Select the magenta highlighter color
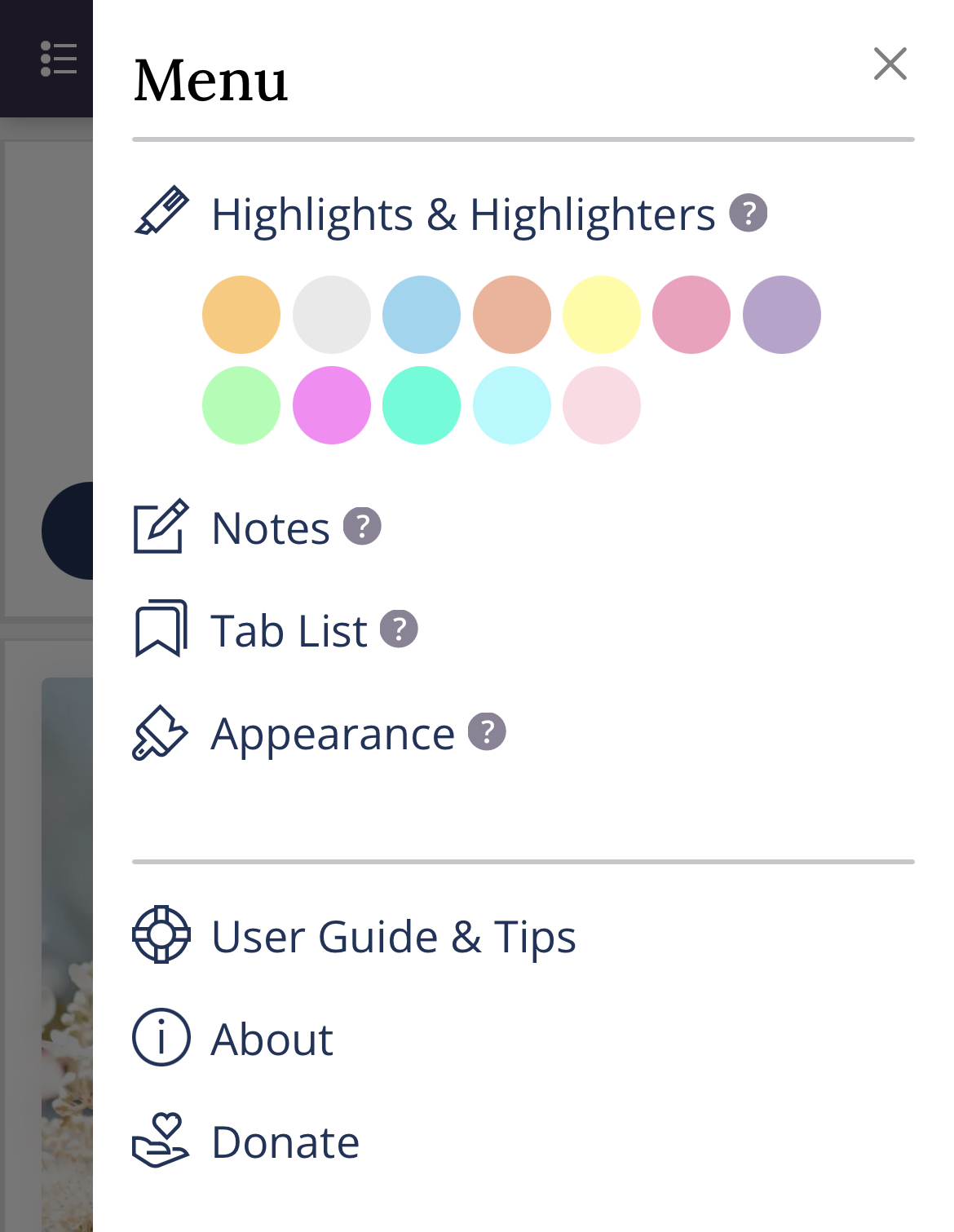 [x=331, y=405]
